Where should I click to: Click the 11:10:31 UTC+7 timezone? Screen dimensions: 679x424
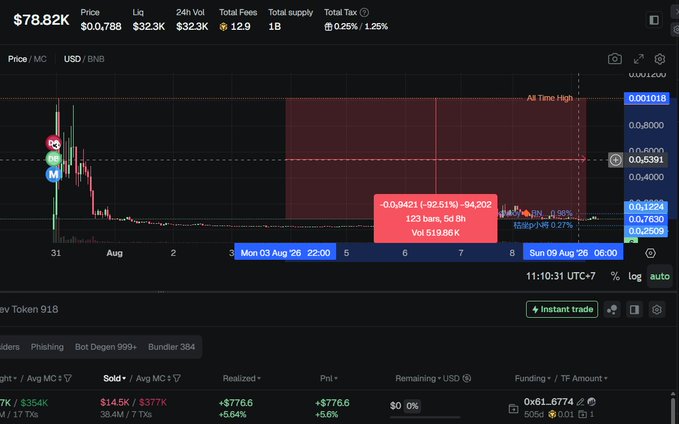[x=560, y=276]
